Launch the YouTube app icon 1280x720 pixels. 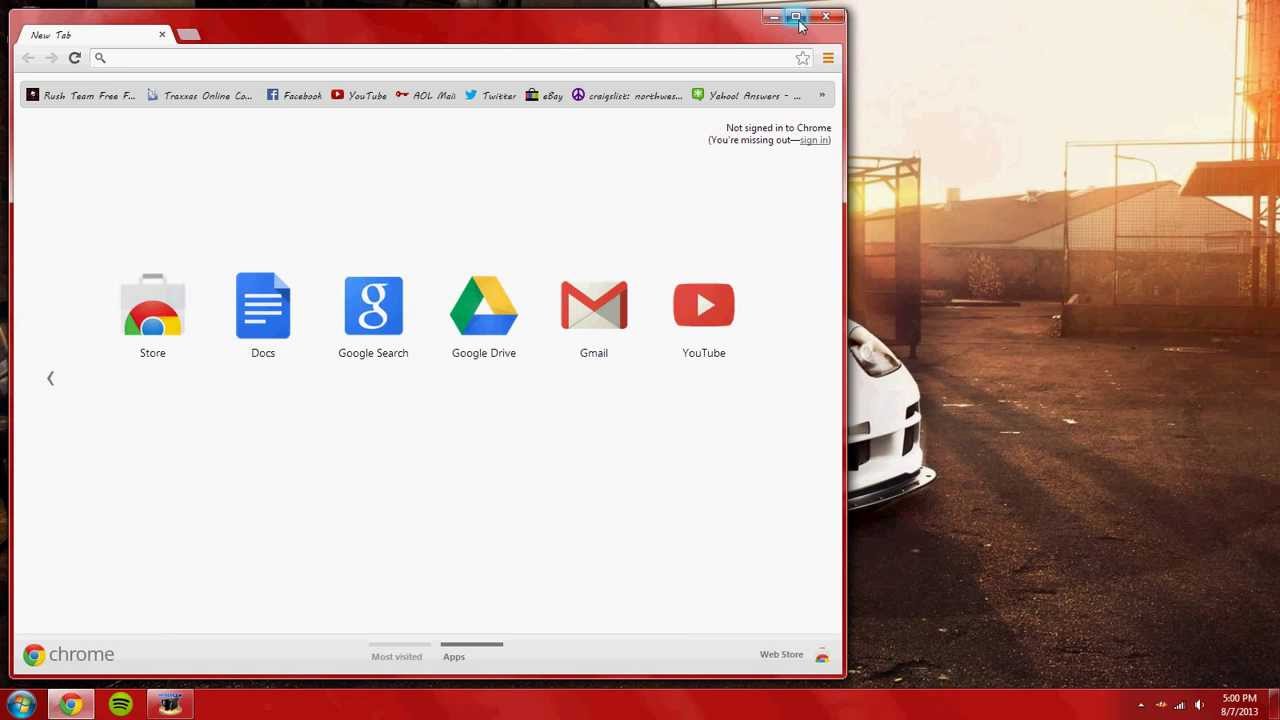(x=704, y=306)
